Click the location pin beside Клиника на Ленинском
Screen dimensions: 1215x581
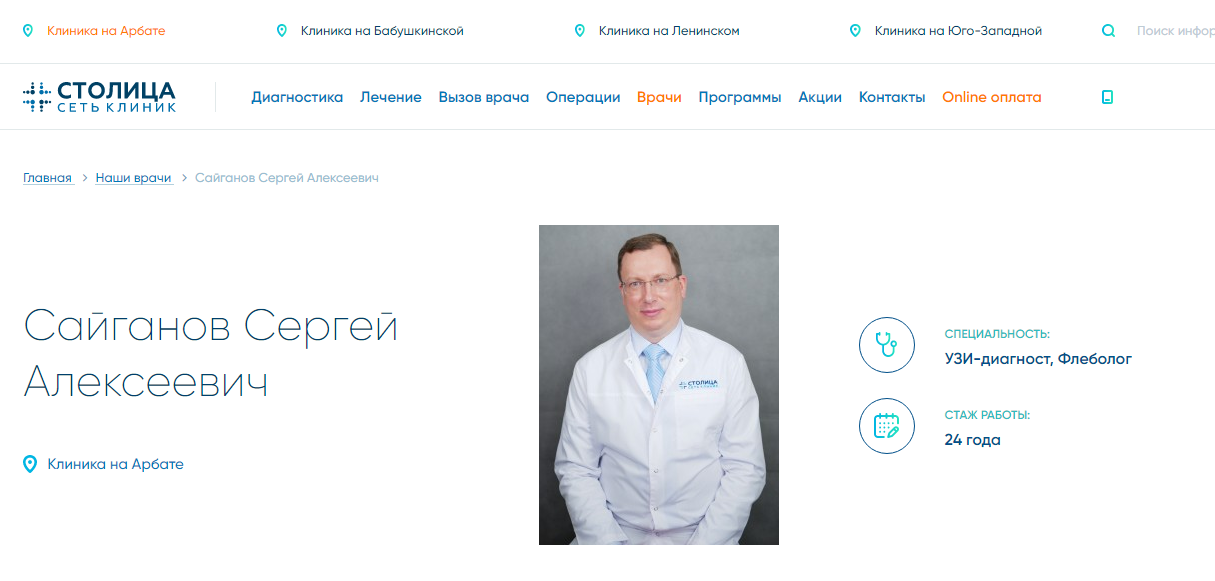tap(580, 31)
